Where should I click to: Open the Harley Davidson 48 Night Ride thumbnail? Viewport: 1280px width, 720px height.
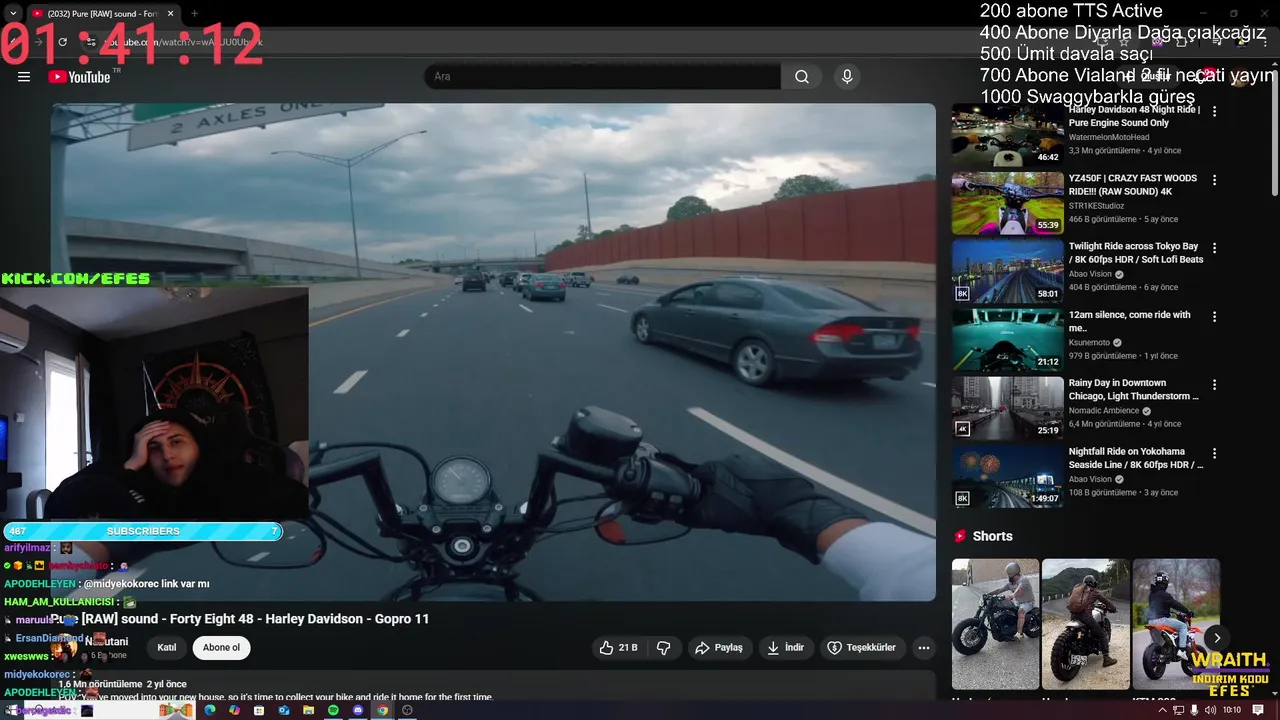point(1007,135)
